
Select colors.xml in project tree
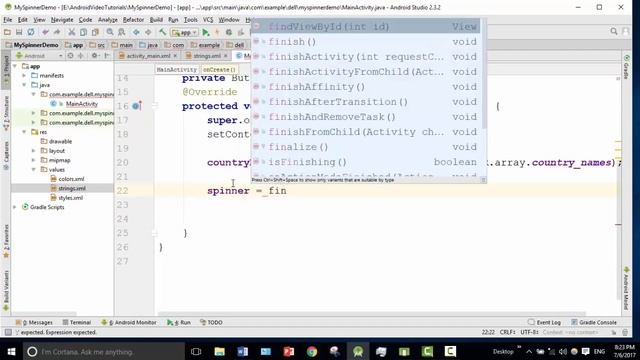(x=71, y=179)
